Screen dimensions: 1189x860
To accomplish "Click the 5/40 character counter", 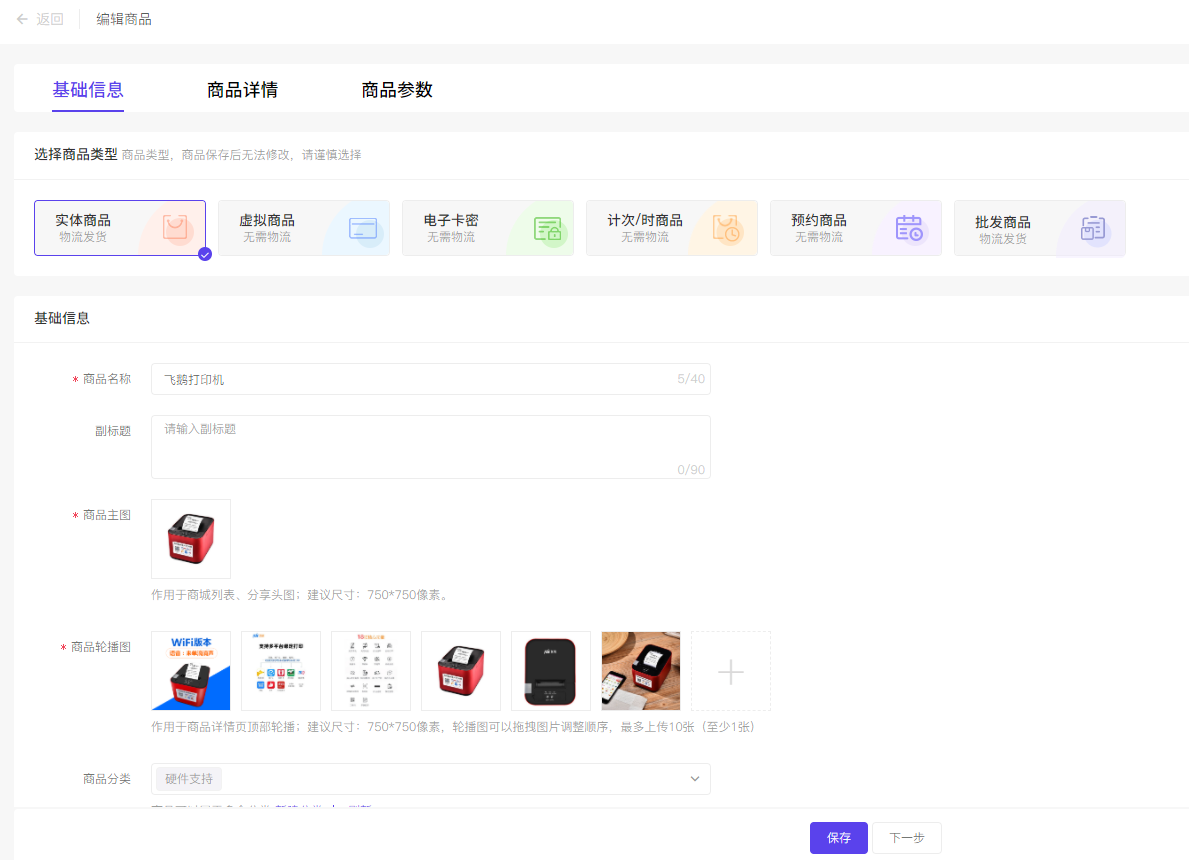I will tap(691, 378).
